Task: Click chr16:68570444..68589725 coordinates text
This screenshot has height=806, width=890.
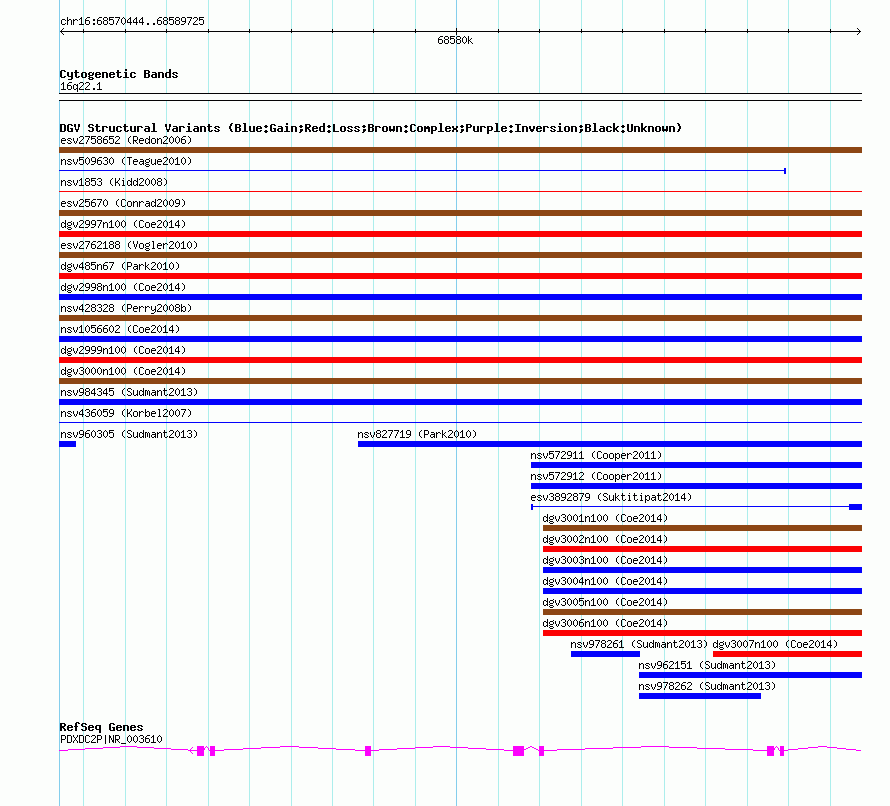Action: coord(132,21)
